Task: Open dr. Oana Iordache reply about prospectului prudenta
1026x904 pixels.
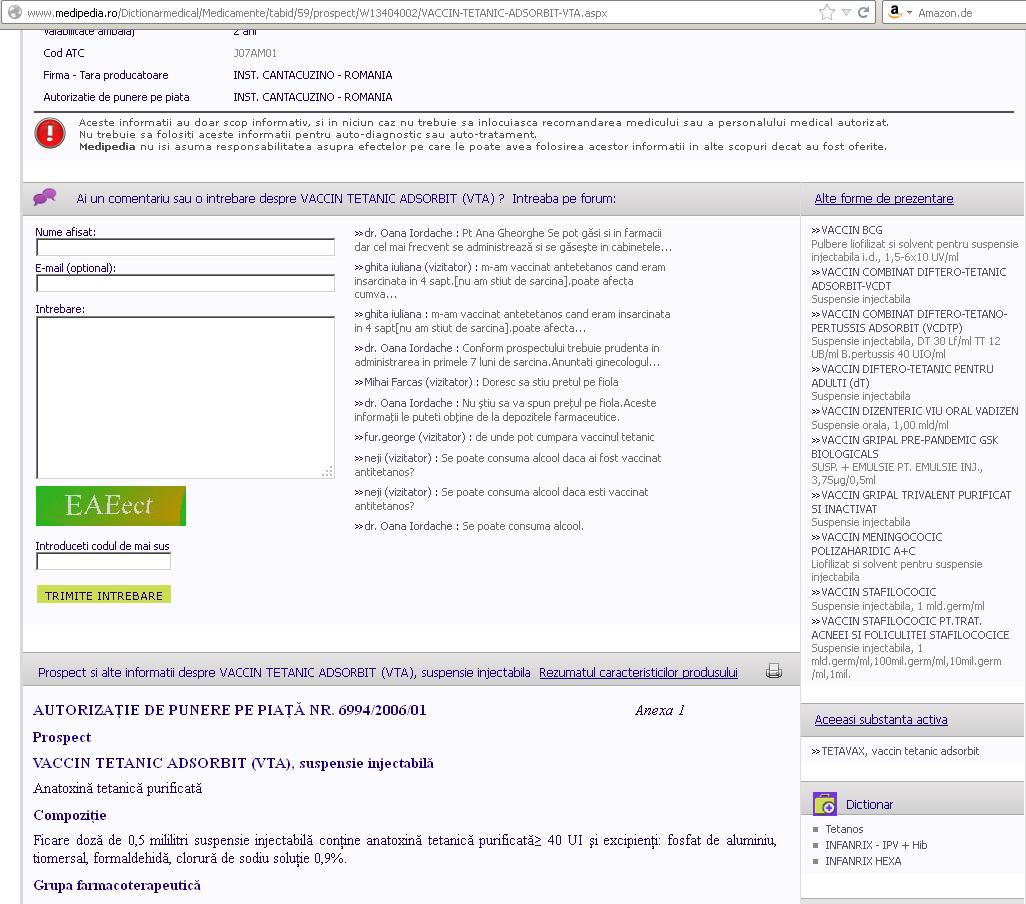Action: click(x=507, y=355)
